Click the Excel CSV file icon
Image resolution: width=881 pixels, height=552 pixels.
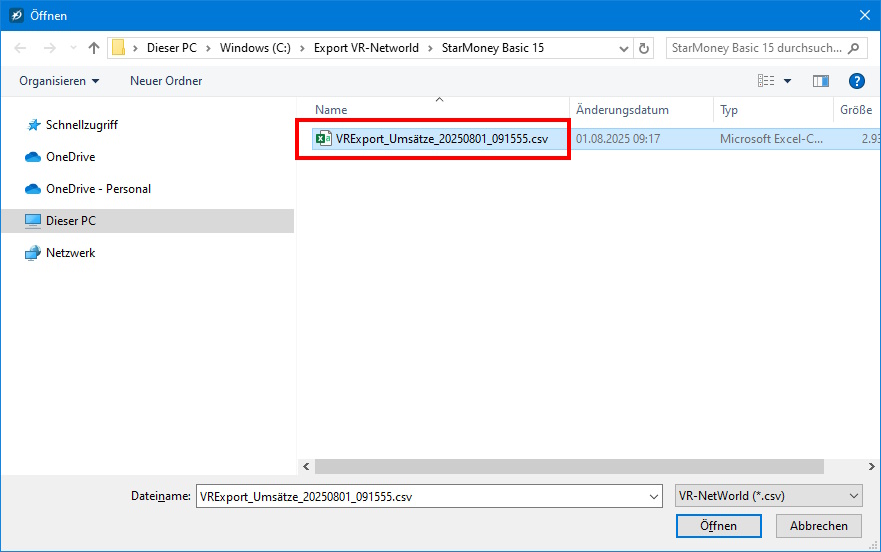tap(324, 138)
